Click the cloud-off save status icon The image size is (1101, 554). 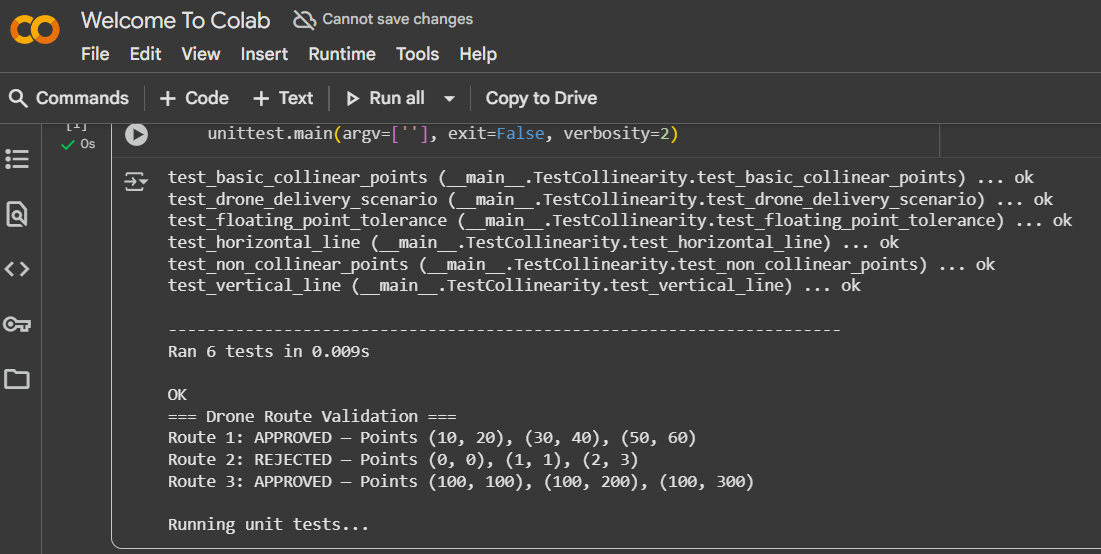coord(304,19)
